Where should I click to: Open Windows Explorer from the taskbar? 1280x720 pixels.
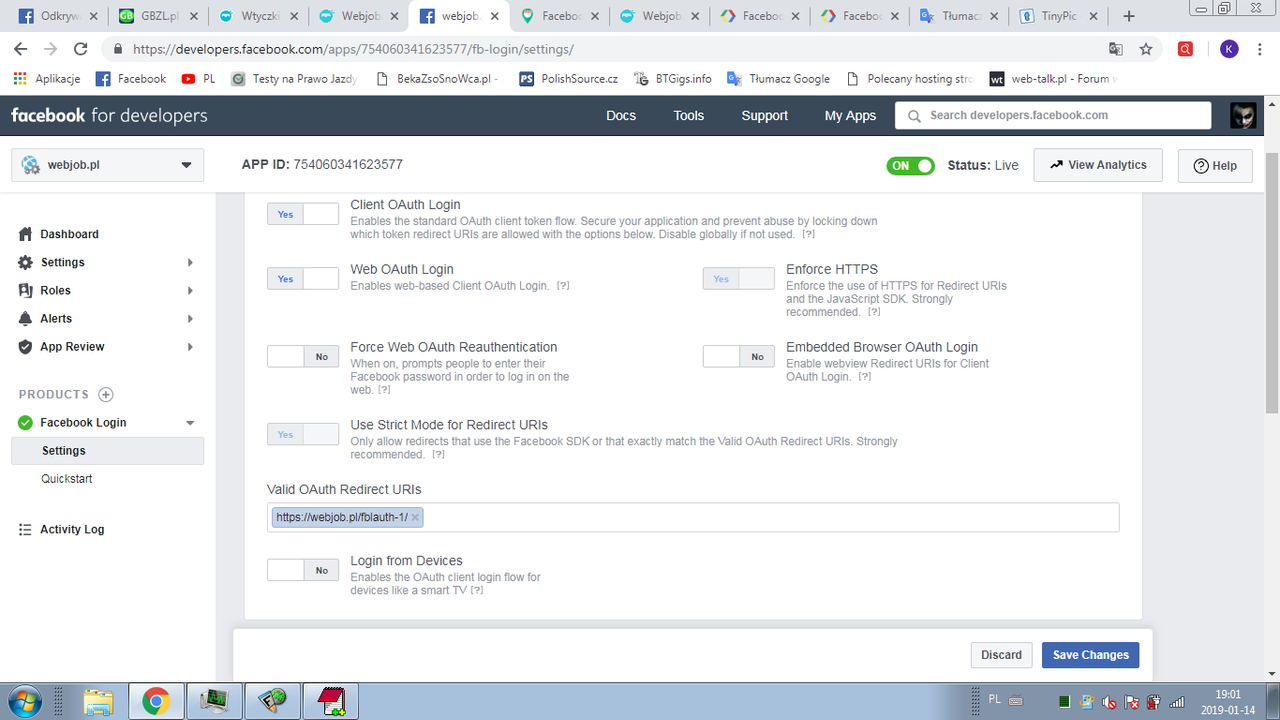pyautogui.click(x=98, y=701)
